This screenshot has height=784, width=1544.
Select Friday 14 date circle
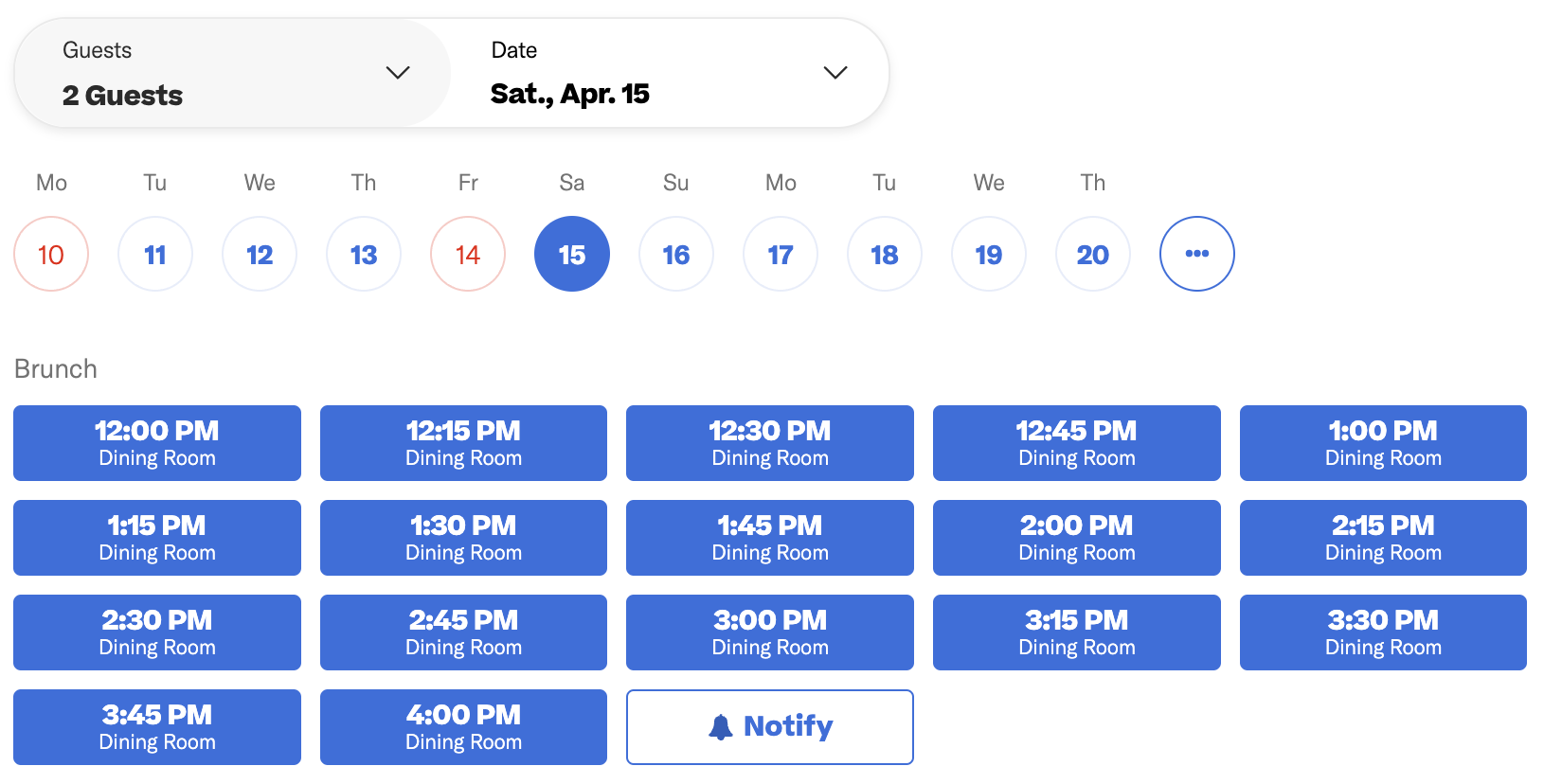[468, 254]
